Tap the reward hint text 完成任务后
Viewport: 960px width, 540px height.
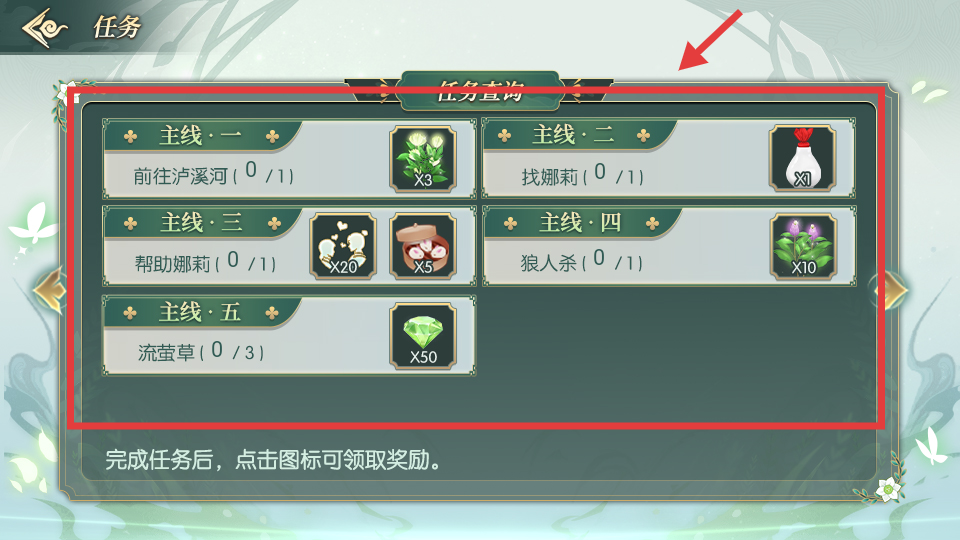(158, 460)
